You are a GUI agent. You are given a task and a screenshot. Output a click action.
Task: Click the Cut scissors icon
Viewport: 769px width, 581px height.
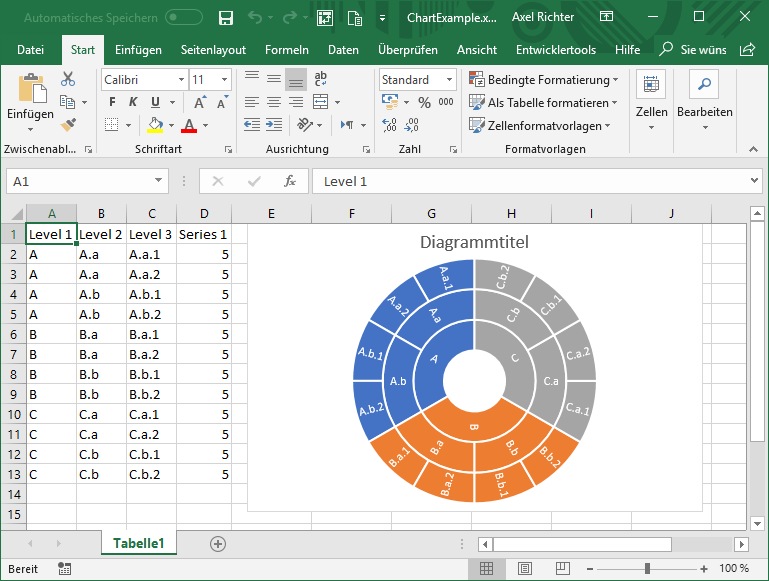click(x=68, y=79)
